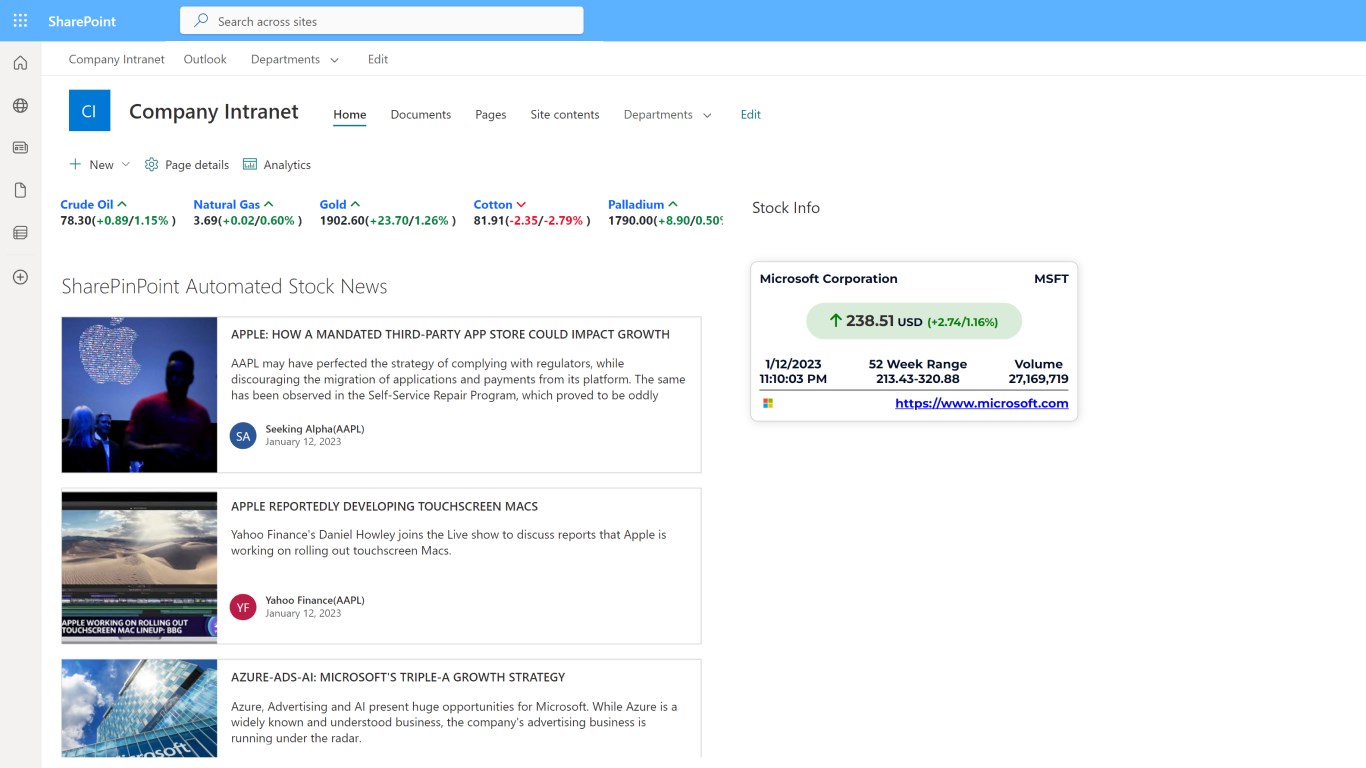Click the SharePoint header title
Image resolution: width=1366 pixels, height=768 pixels.
click(82, 21)
